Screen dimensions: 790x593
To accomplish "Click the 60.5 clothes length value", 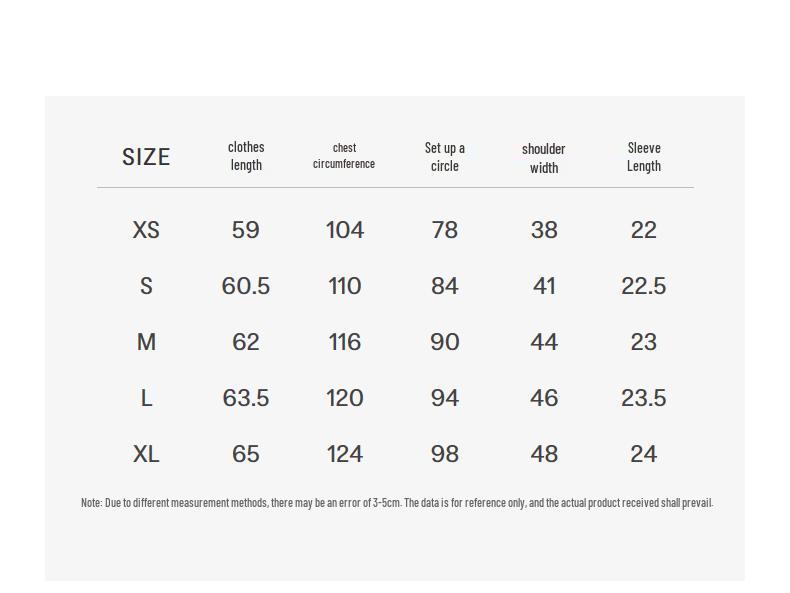I will [x=246, y=286].
